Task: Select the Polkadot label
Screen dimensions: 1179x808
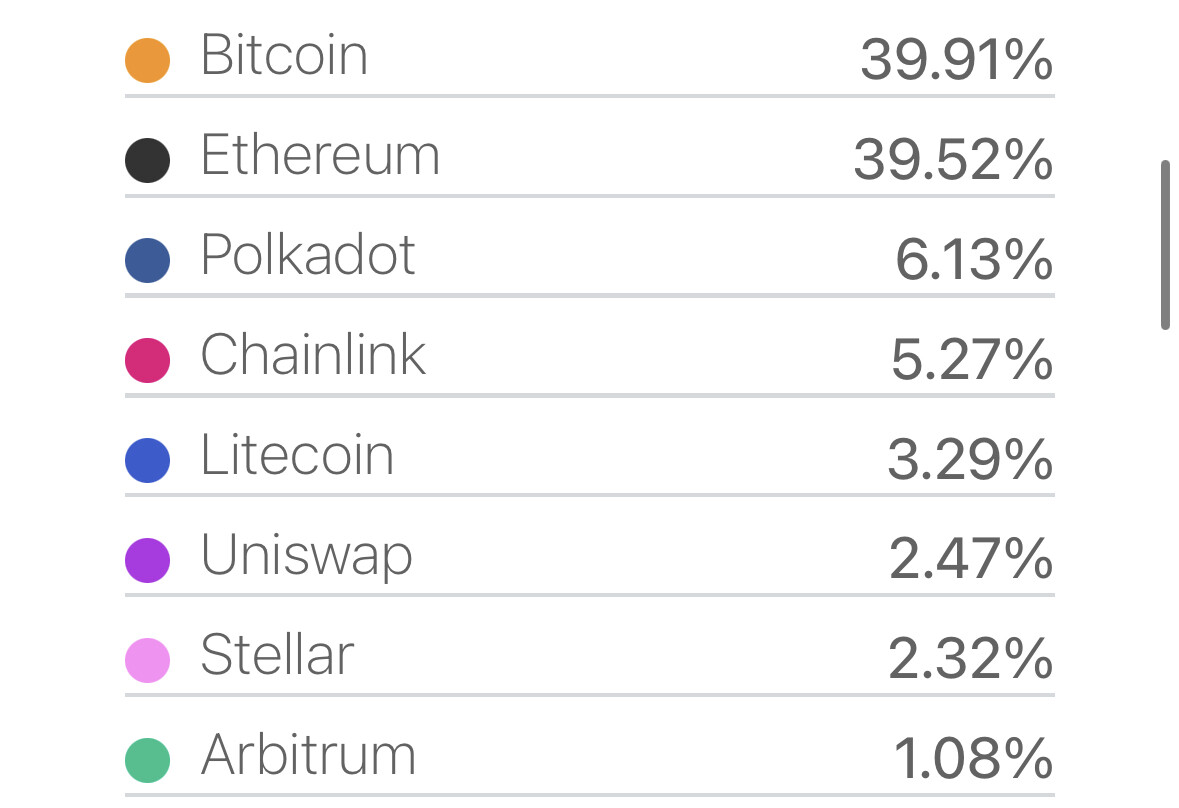Action: [308, 255]
